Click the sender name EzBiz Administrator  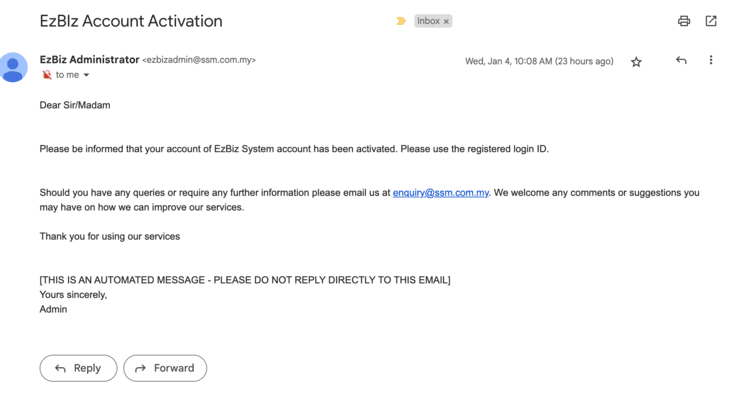(89, 60)
